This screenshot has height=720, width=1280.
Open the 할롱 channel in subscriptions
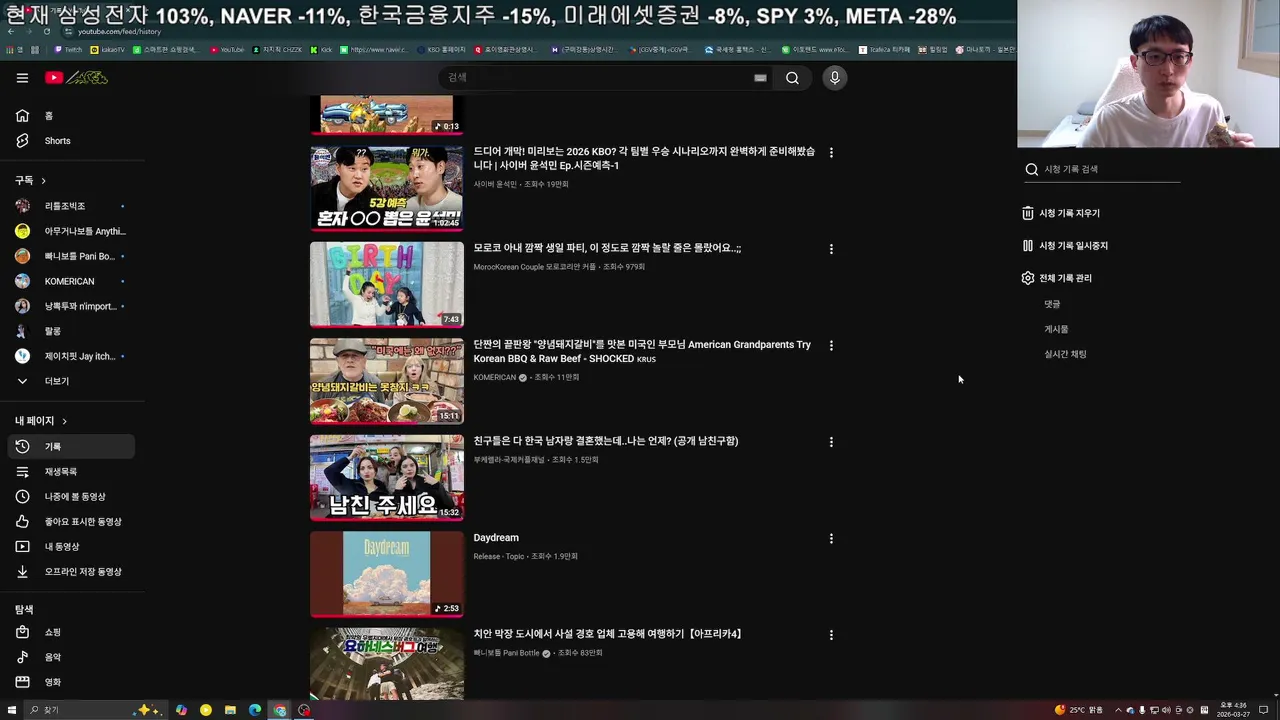[70, 331]
